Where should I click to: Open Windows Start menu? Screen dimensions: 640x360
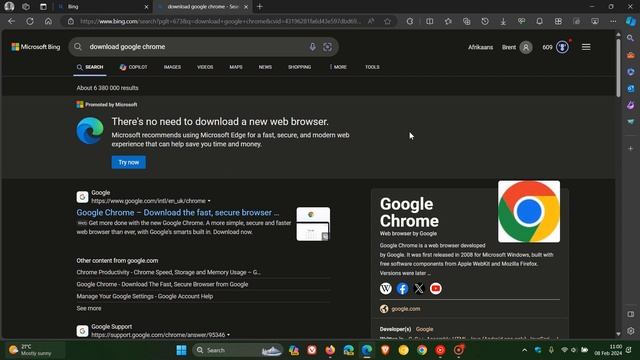pos(181,350)
